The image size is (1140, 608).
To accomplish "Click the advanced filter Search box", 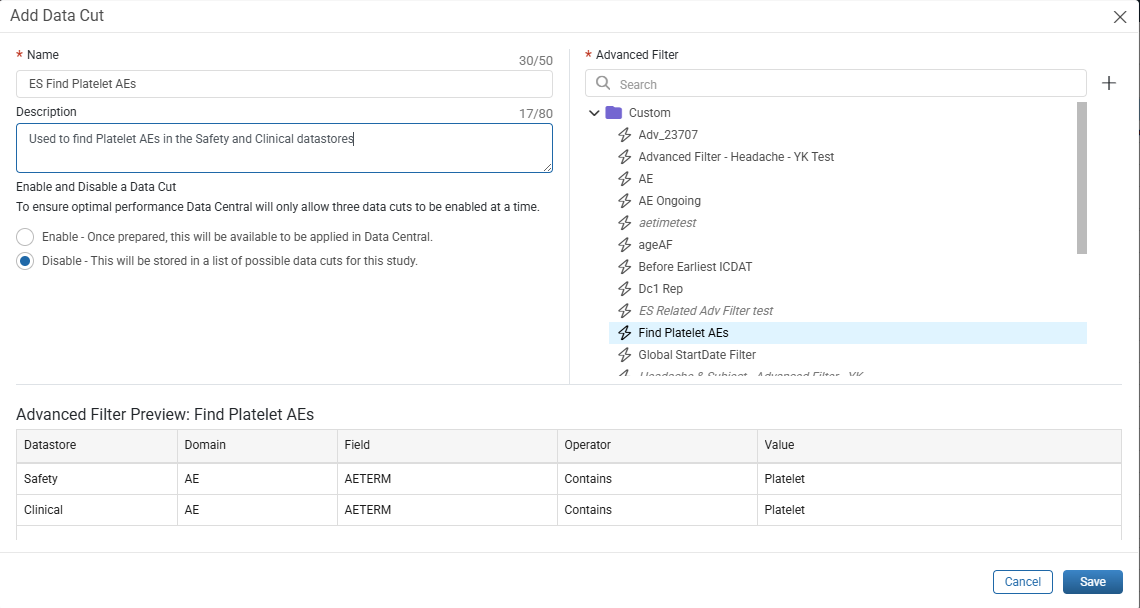I will 836,84.
